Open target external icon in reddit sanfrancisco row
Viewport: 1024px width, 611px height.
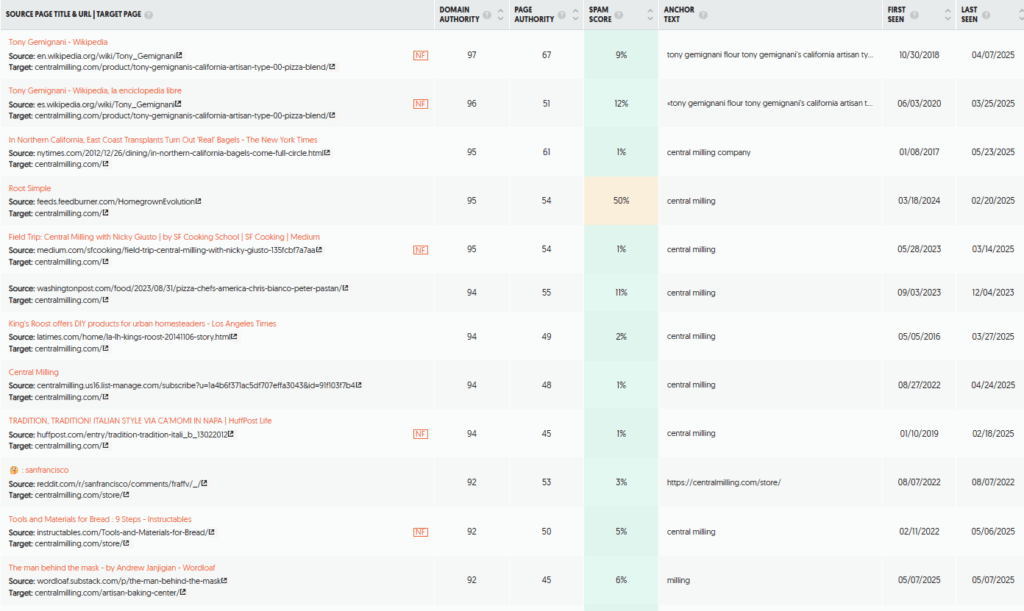[126, 495]
